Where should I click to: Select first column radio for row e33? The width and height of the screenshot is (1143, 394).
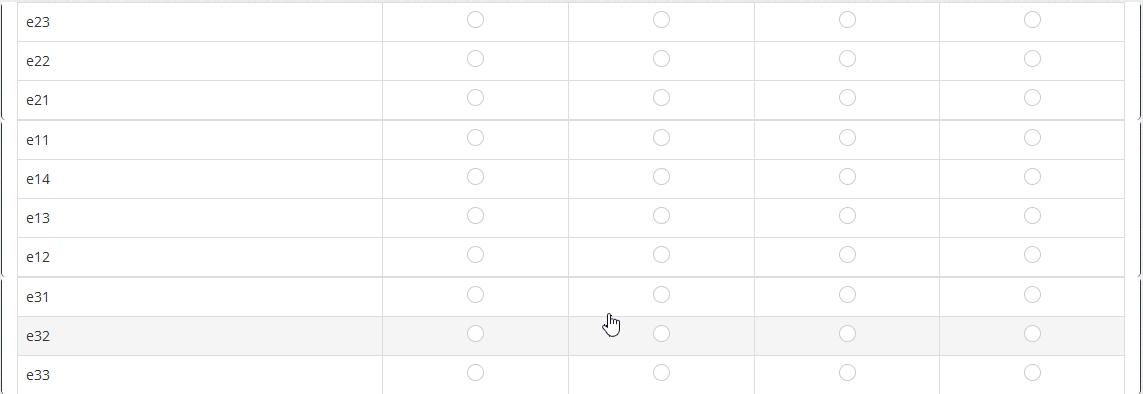[x=475, y=373]
